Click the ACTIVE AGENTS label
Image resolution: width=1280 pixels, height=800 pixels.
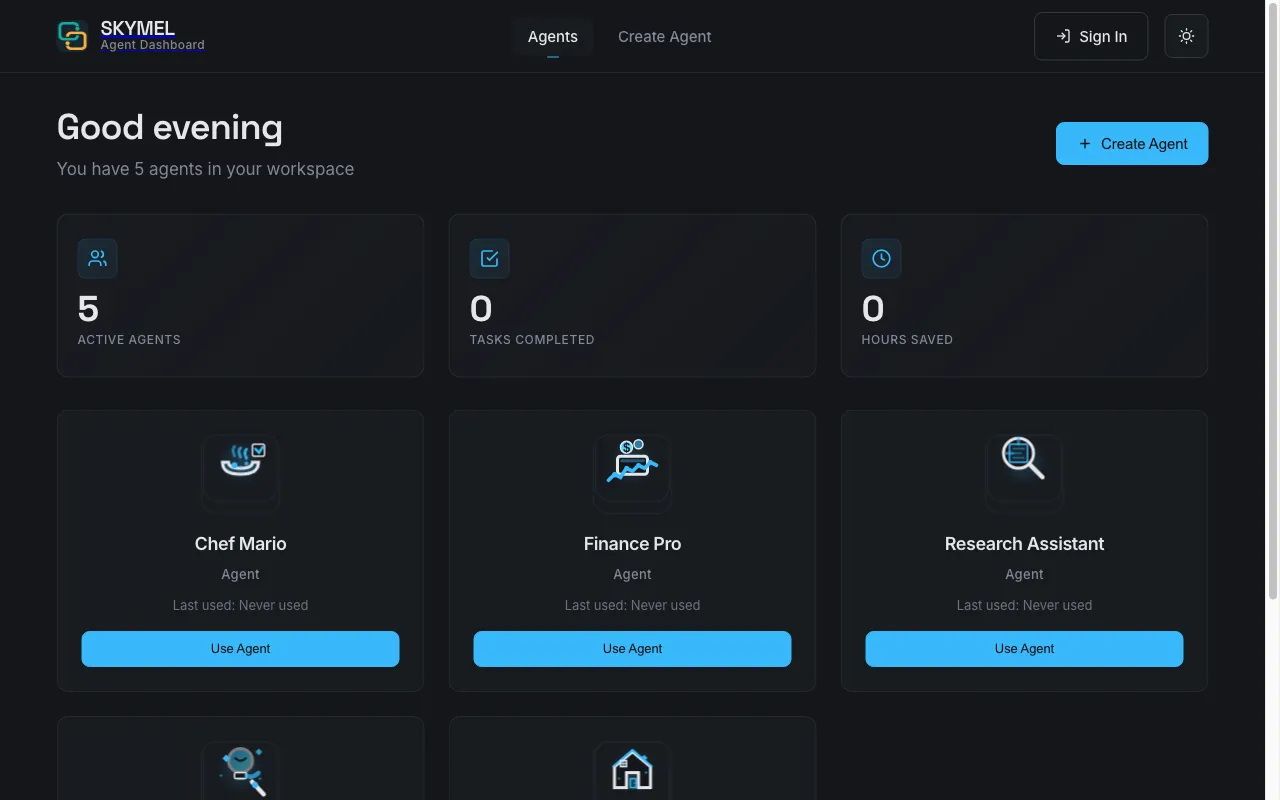(x=129, y=340)
